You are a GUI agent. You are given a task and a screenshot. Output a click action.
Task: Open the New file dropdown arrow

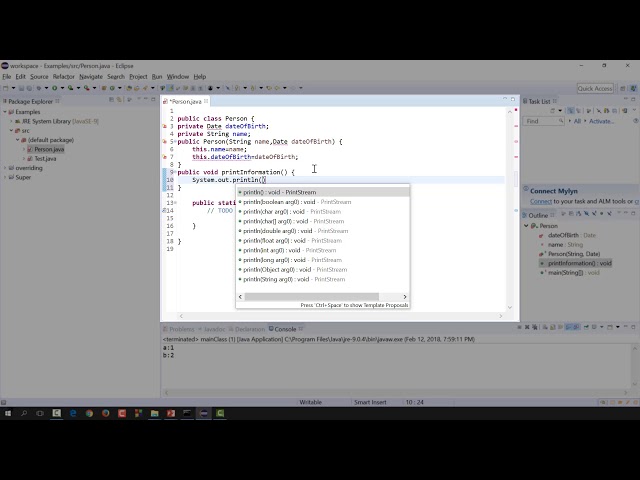pos(13,88)
